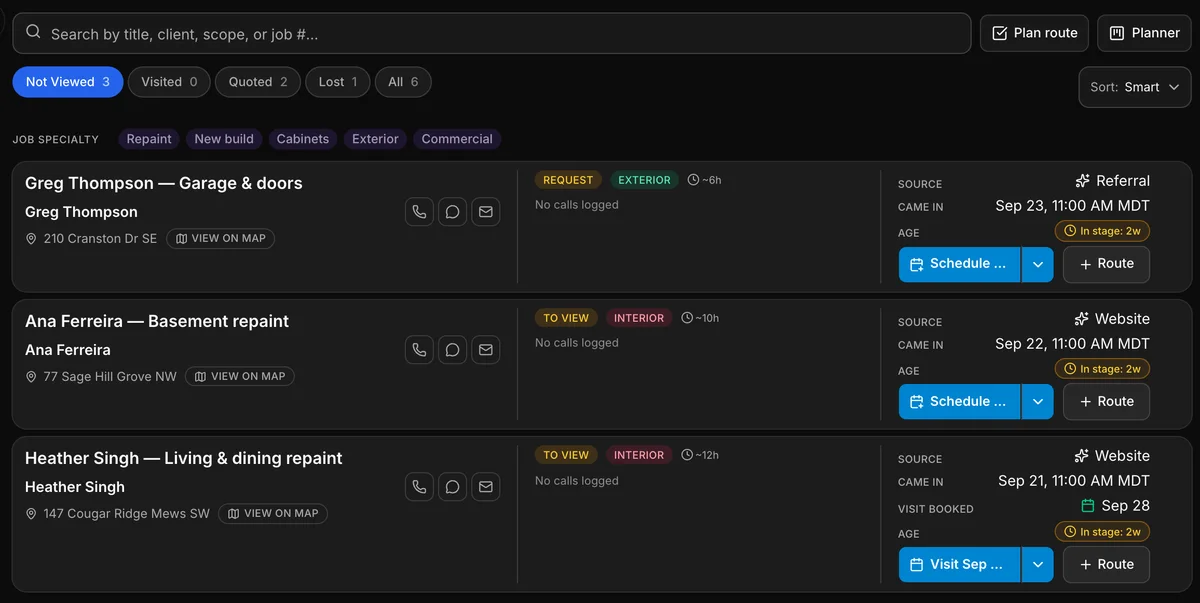Open Heather Singh's Visit Sep button
The width and height of the screenshot is (1200, 603).
[959, 564]
